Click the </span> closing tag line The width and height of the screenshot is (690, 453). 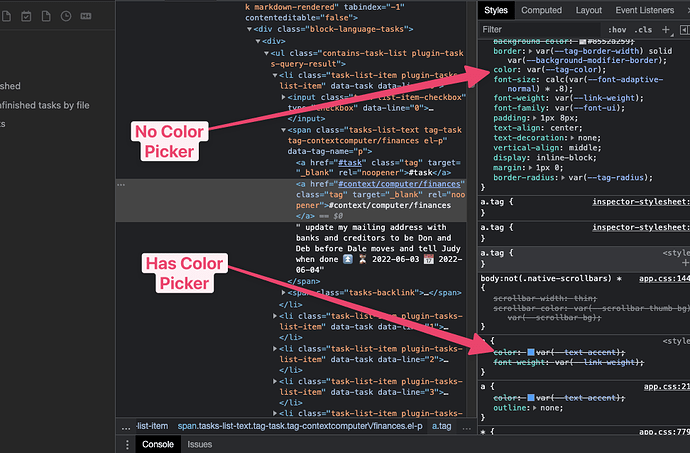304,282
